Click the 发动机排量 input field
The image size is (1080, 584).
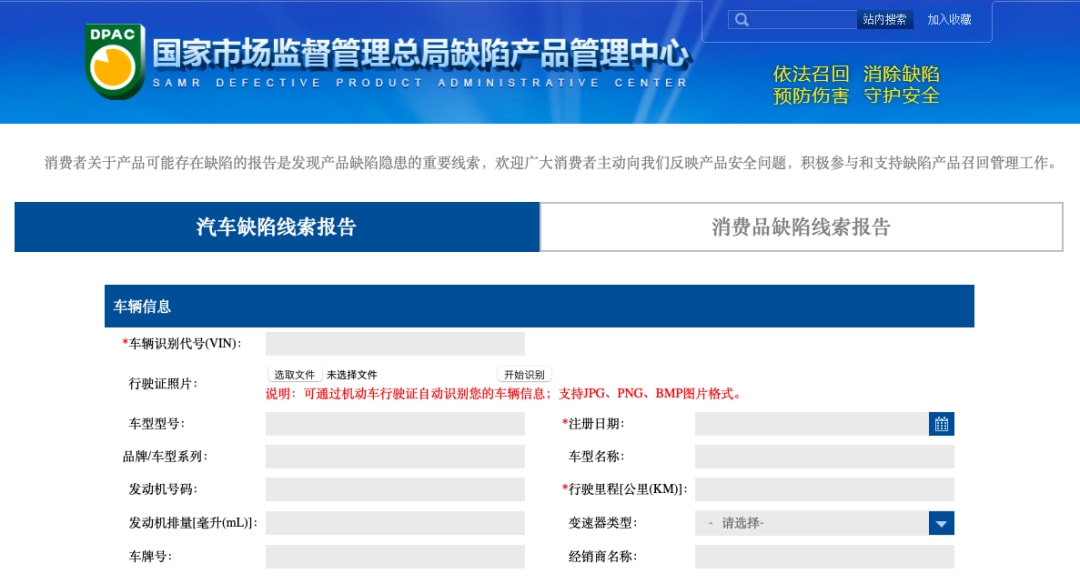(395, 523)
